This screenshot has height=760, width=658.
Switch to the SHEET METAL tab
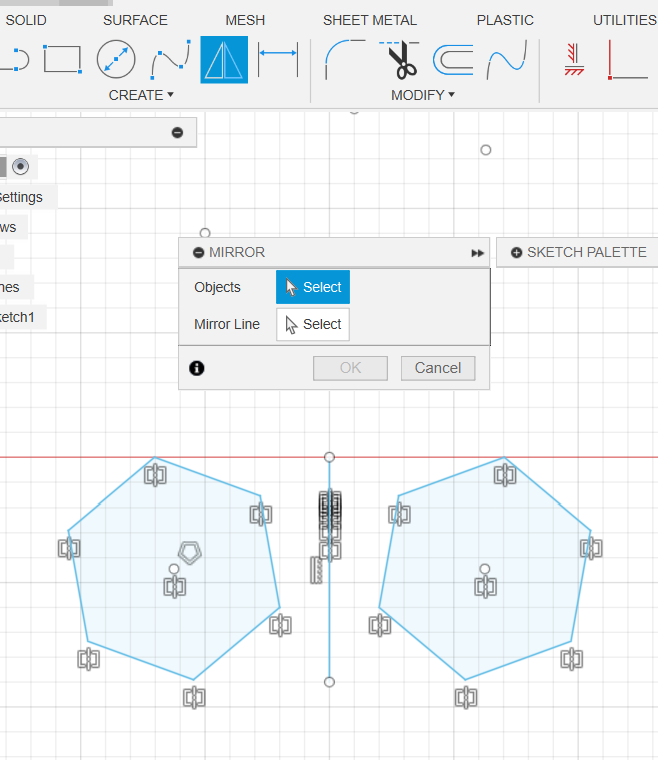(370, 20)
